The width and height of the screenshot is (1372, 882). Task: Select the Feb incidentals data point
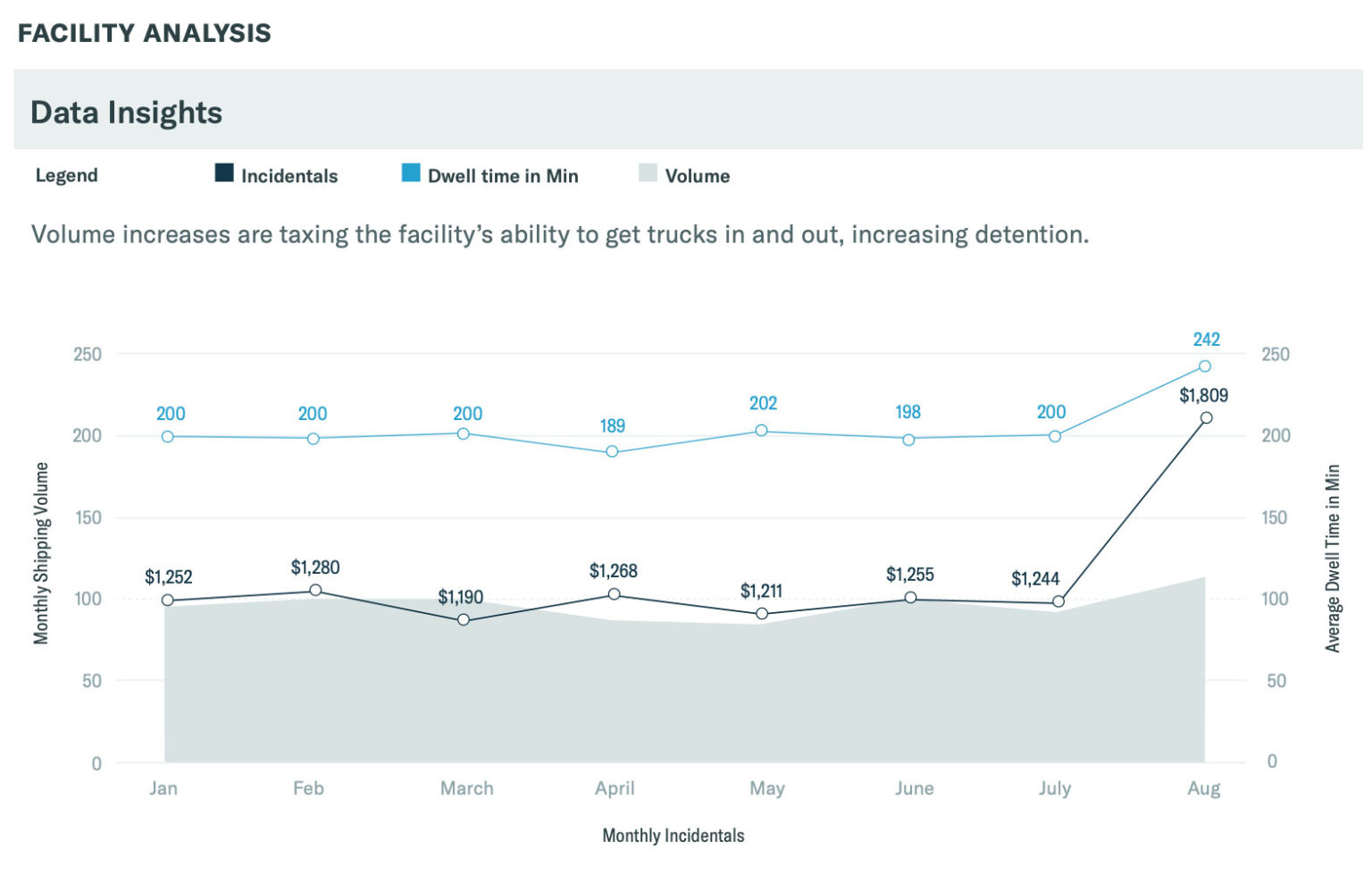click(315, 591)
